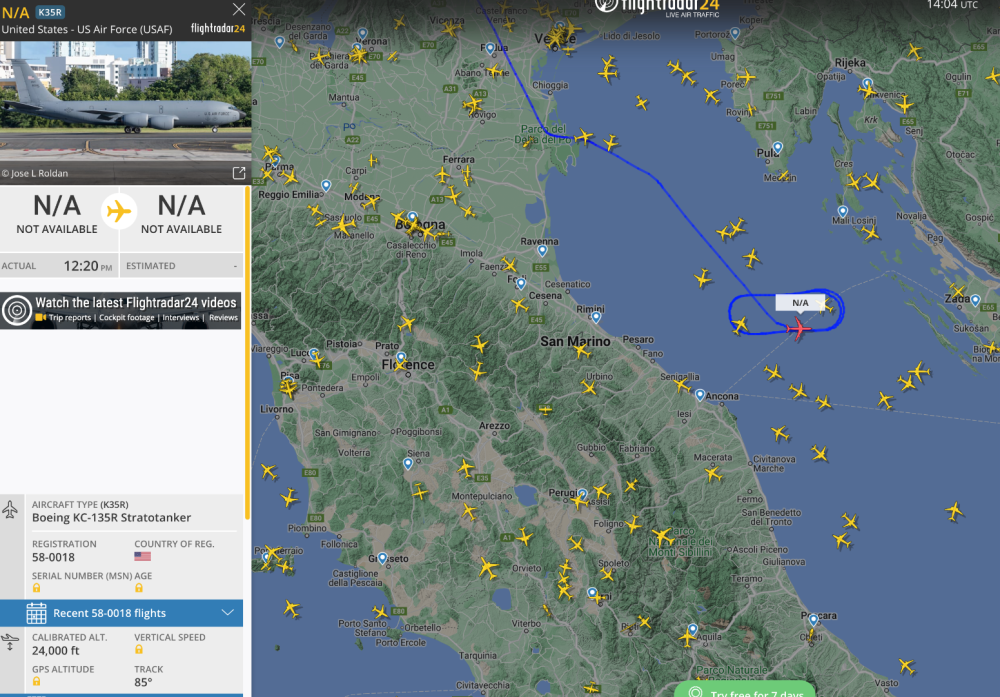Open the Trip reports video link
1000x697 pixels.
(x=70, y=318)
